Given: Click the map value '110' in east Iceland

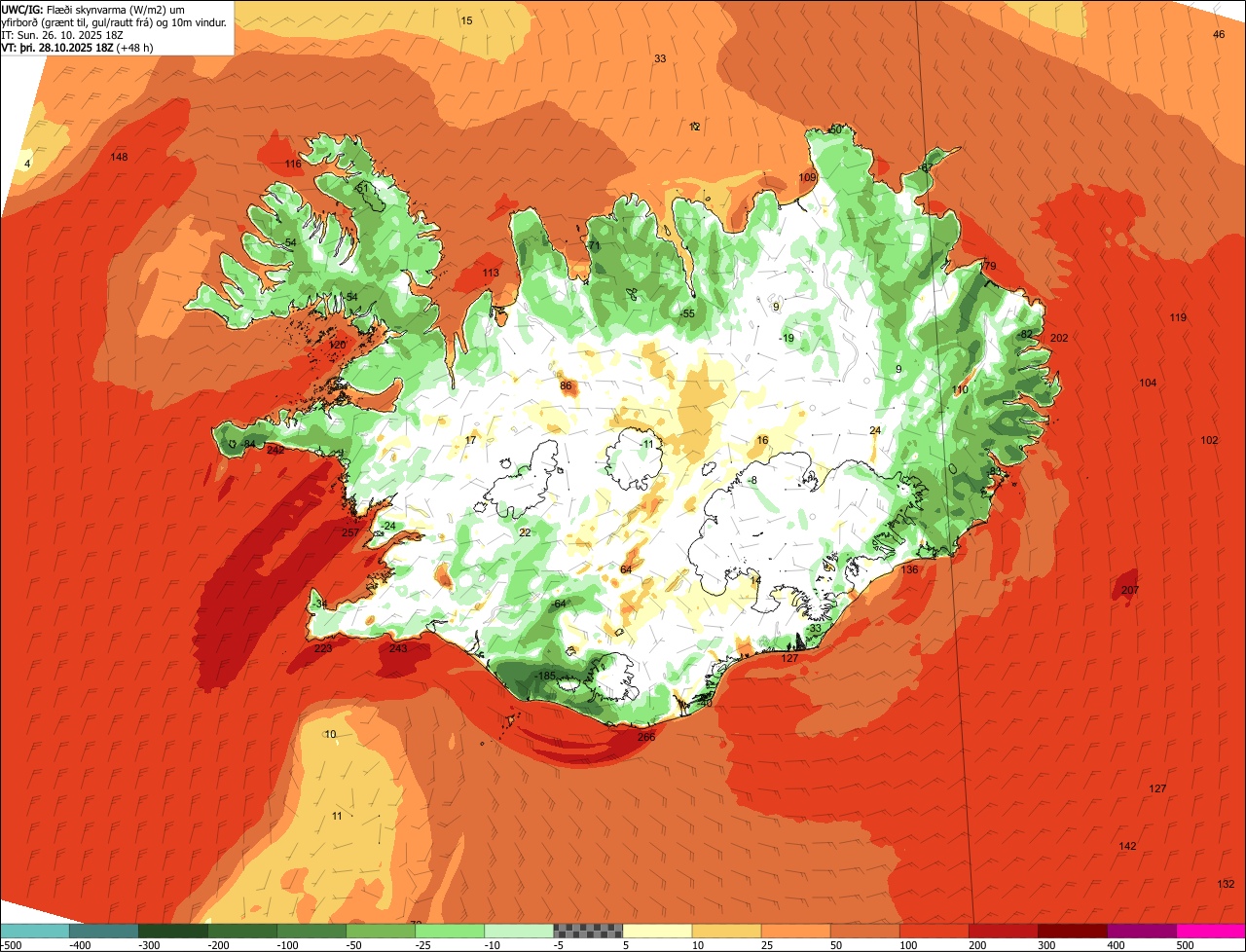Looking at the screenshot, I should coord(960,389).
